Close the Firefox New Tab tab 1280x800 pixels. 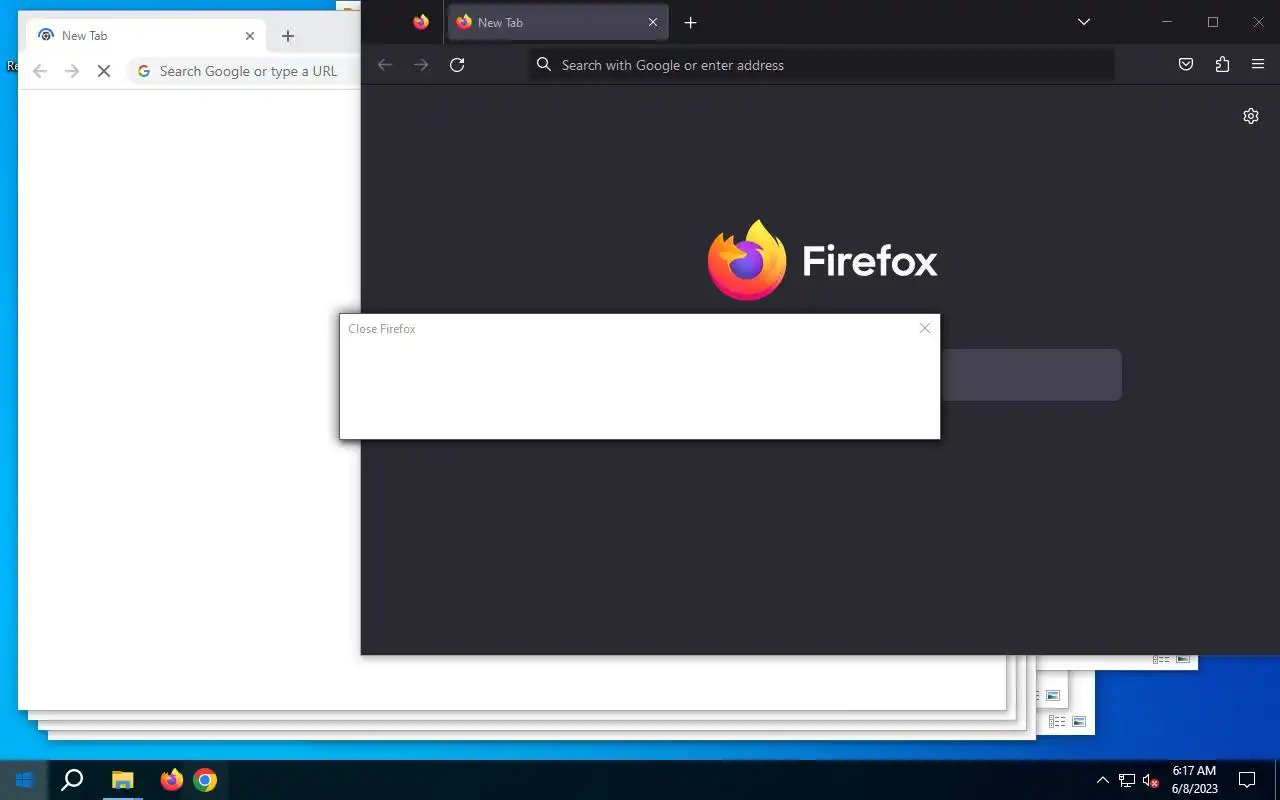click(x=653, y=22)
